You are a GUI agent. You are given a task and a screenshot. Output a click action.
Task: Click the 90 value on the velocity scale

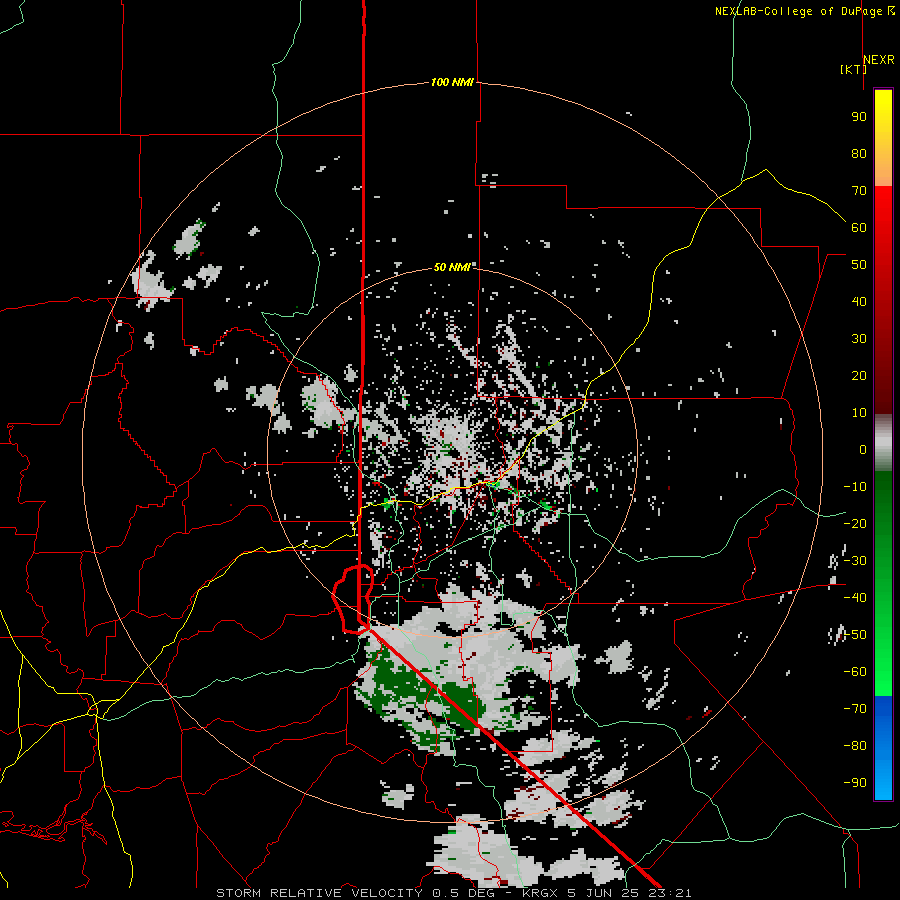pos(859,117)
